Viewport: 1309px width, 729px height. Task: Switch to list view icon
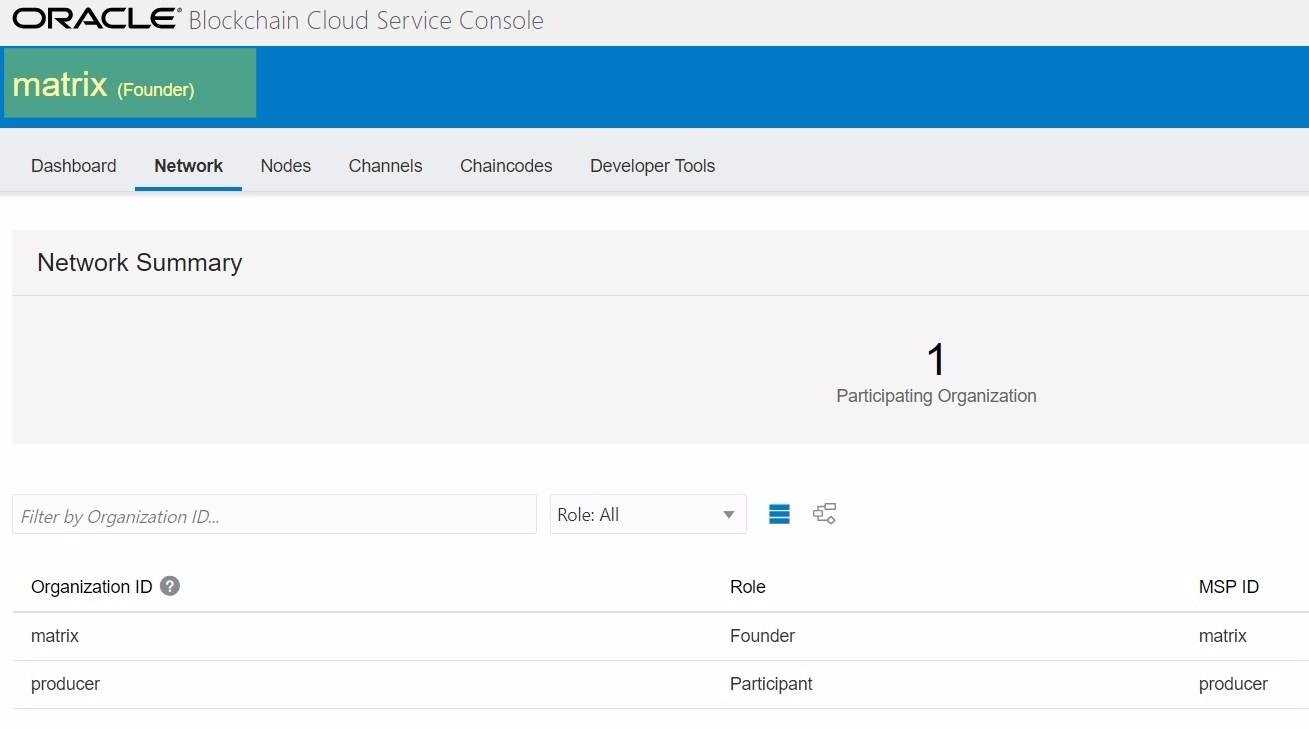coord(779,514)
